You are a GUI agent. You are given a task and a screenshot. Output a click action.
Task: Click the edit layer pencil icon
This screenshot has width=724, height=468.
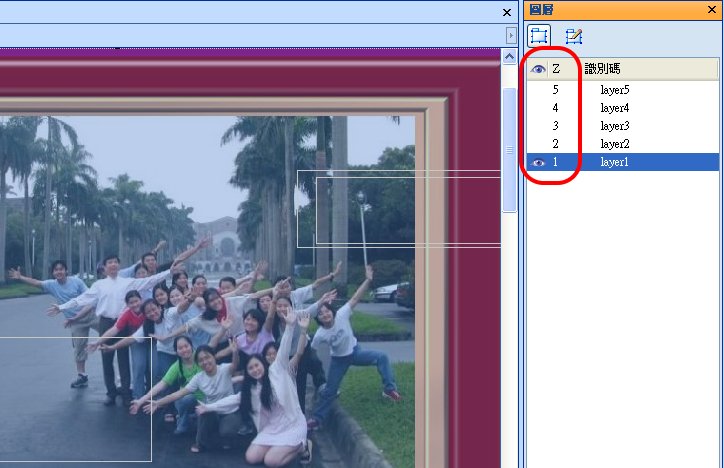point(574,37)
